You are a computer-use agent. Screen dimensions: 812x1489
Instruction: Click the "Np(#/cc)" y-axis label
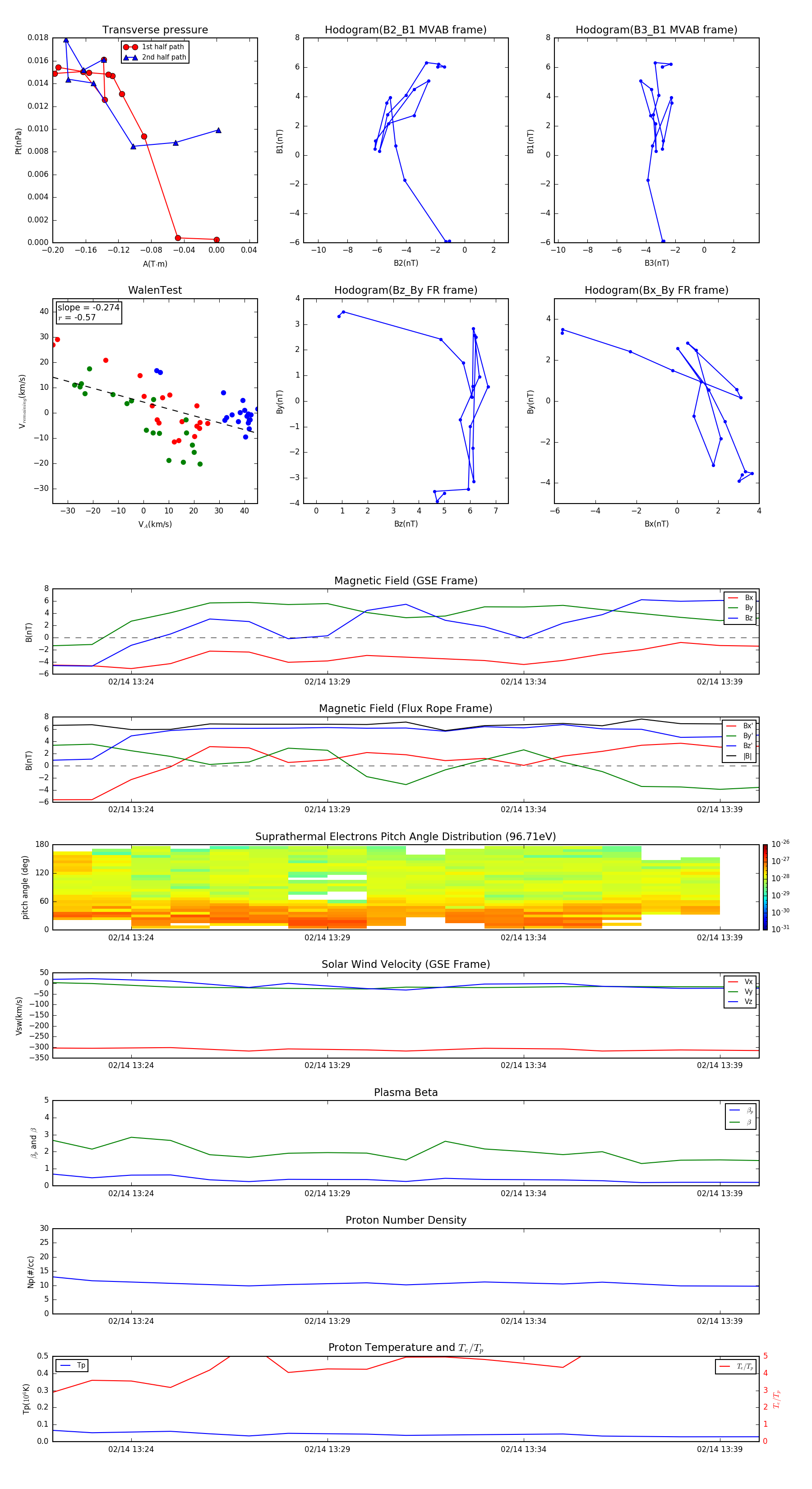tap(31, 1272)
